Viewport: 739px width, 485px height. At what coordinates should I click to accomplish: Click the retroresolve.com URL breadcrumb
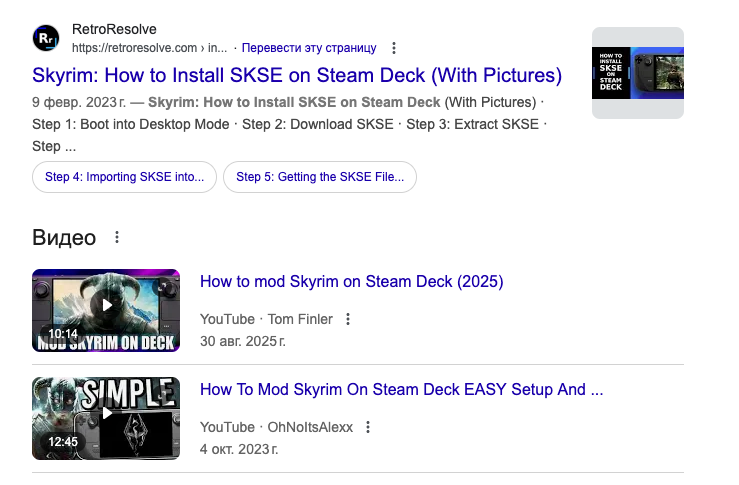pyautogui.click(x=149, y=48)
